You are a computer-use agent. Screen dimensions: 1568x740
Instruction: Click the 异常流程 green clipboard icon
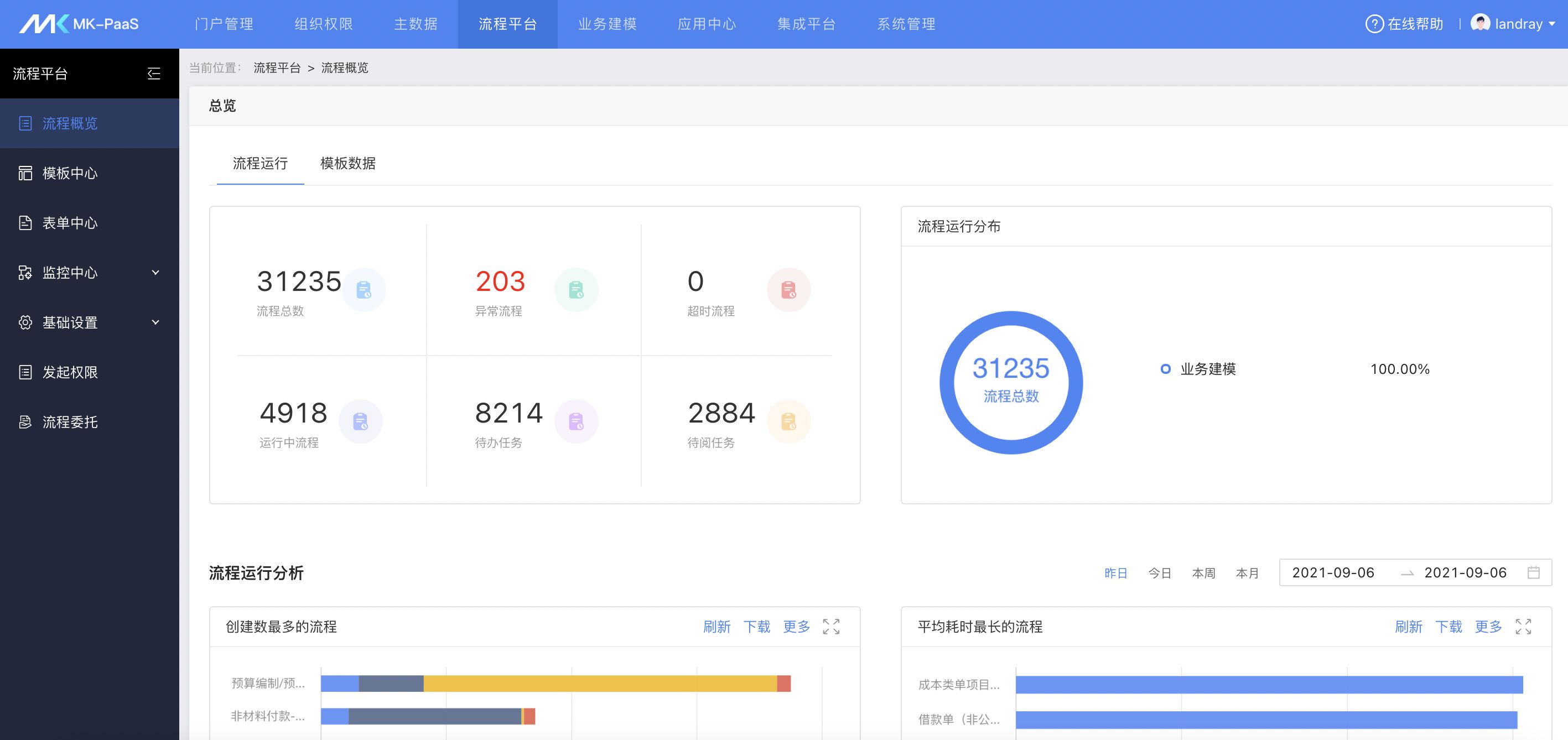tap(576, 290)
